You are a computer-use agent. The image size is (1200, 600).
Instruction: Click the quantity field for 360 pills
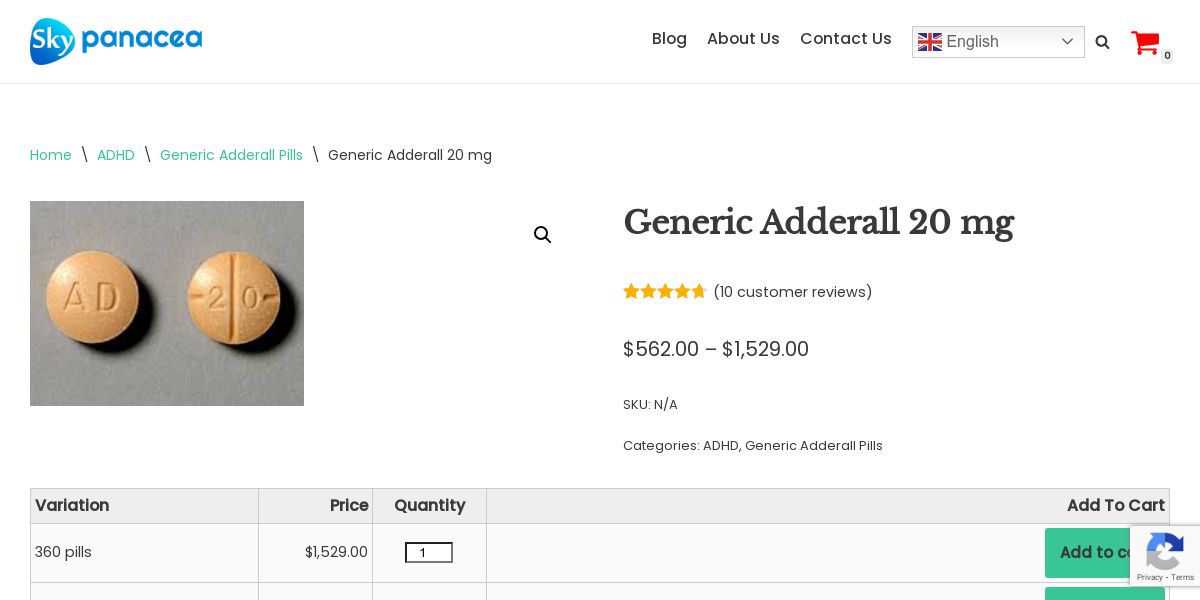click(x=428, y=553)
